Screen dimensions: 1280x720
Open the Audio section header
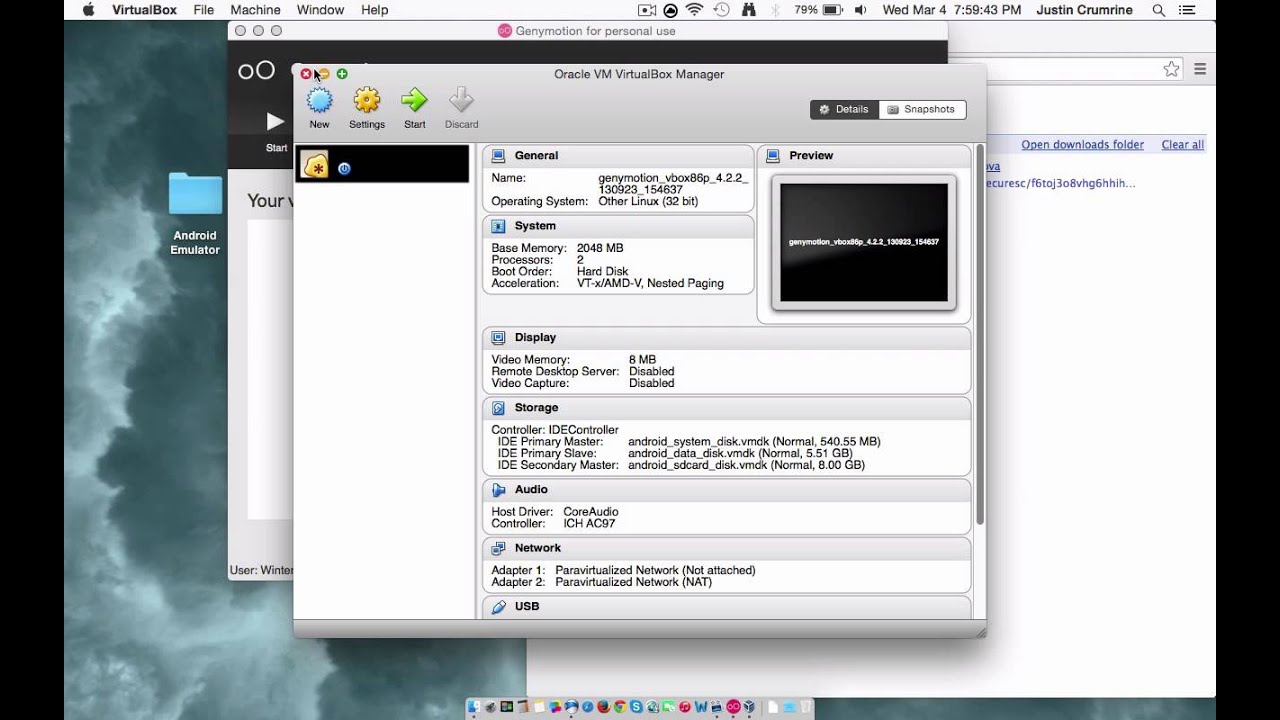(x=727, y=490)
